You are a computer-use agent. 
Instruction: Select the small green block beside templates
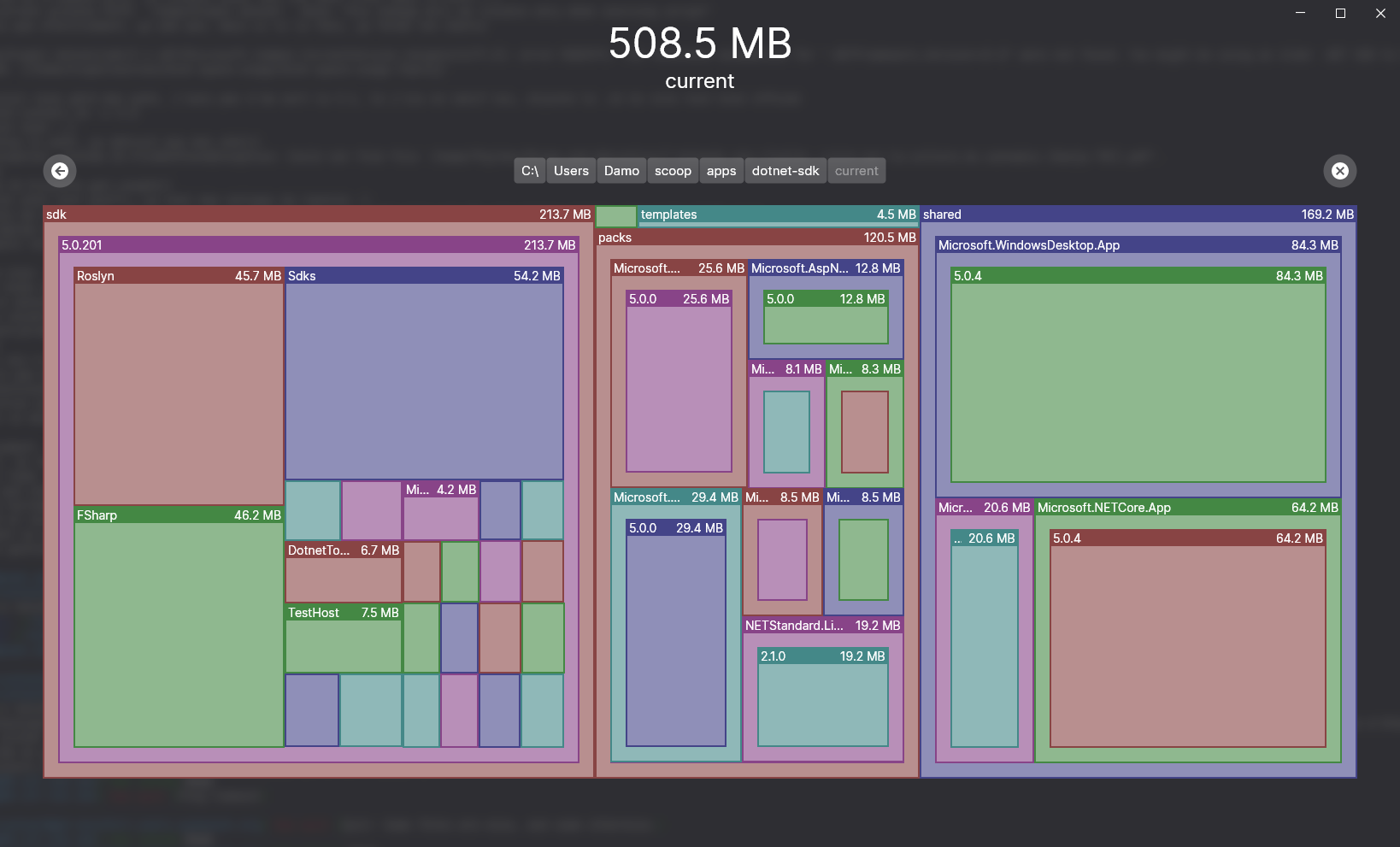click(x=616, y=216)
